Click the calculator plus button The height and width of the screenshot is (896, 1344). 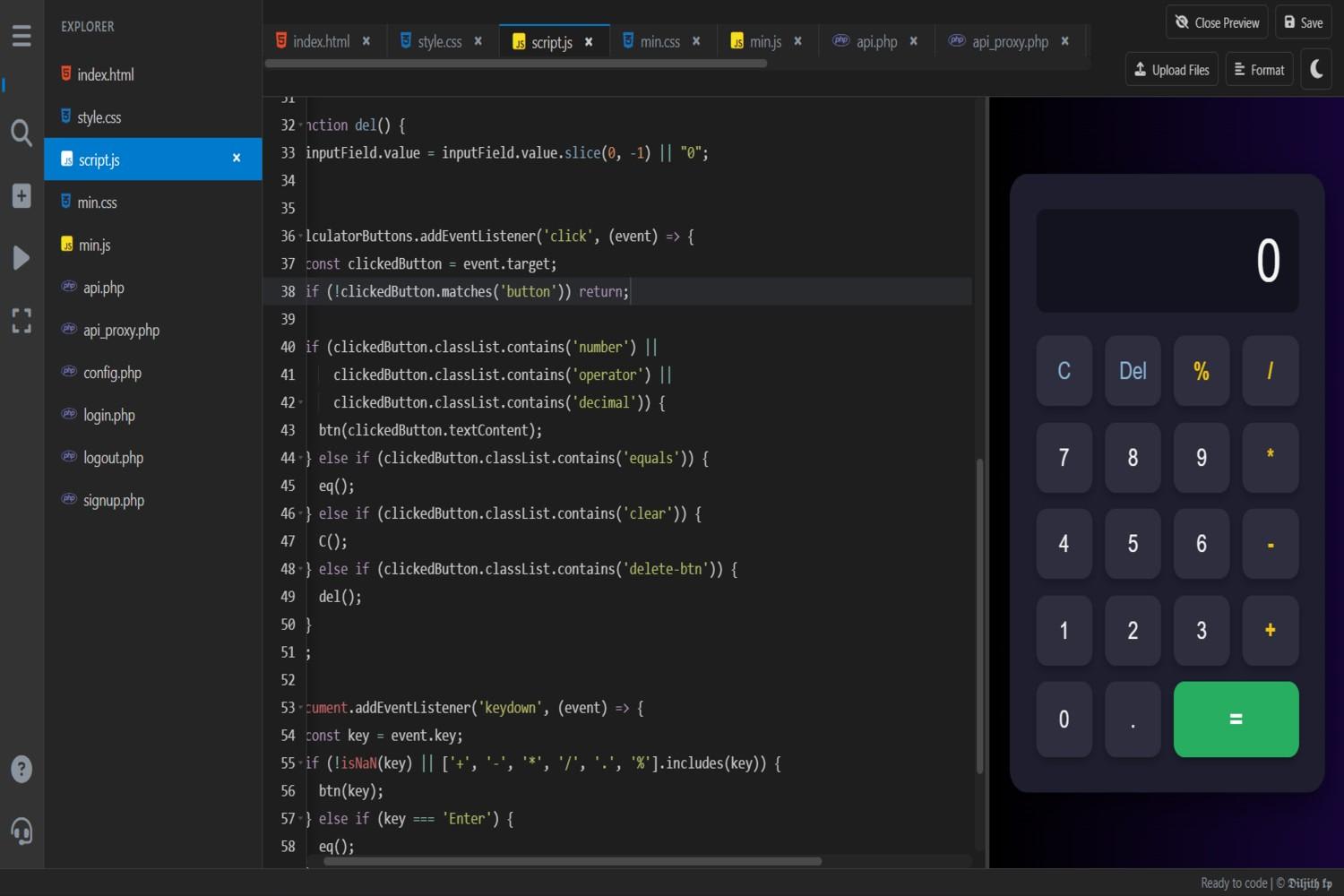(x=1271, y=631)
